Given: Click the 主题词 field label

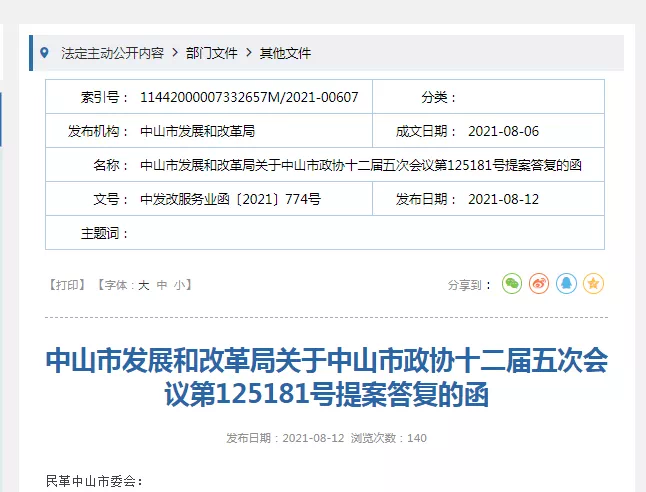Looking at the screenshot, I should pyautogui.click(x=104, y=234).
